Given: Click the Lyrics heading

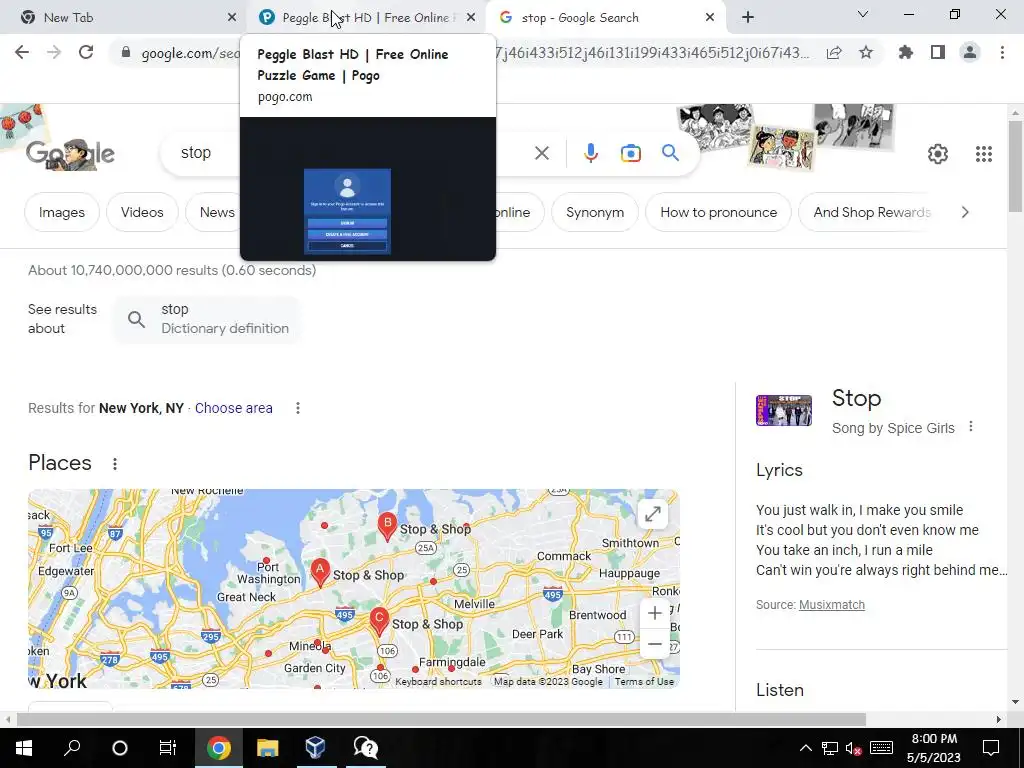Looking at the screenshot, I should tap(779, 470).
